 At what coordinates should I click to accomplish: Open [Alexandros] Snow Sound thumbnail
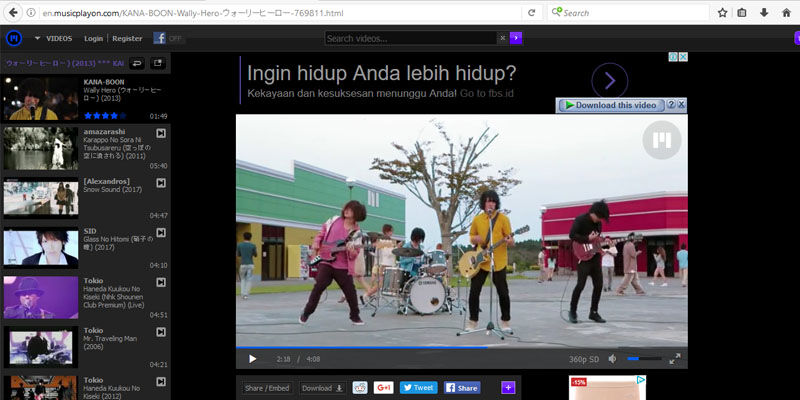tap(41, 198)
